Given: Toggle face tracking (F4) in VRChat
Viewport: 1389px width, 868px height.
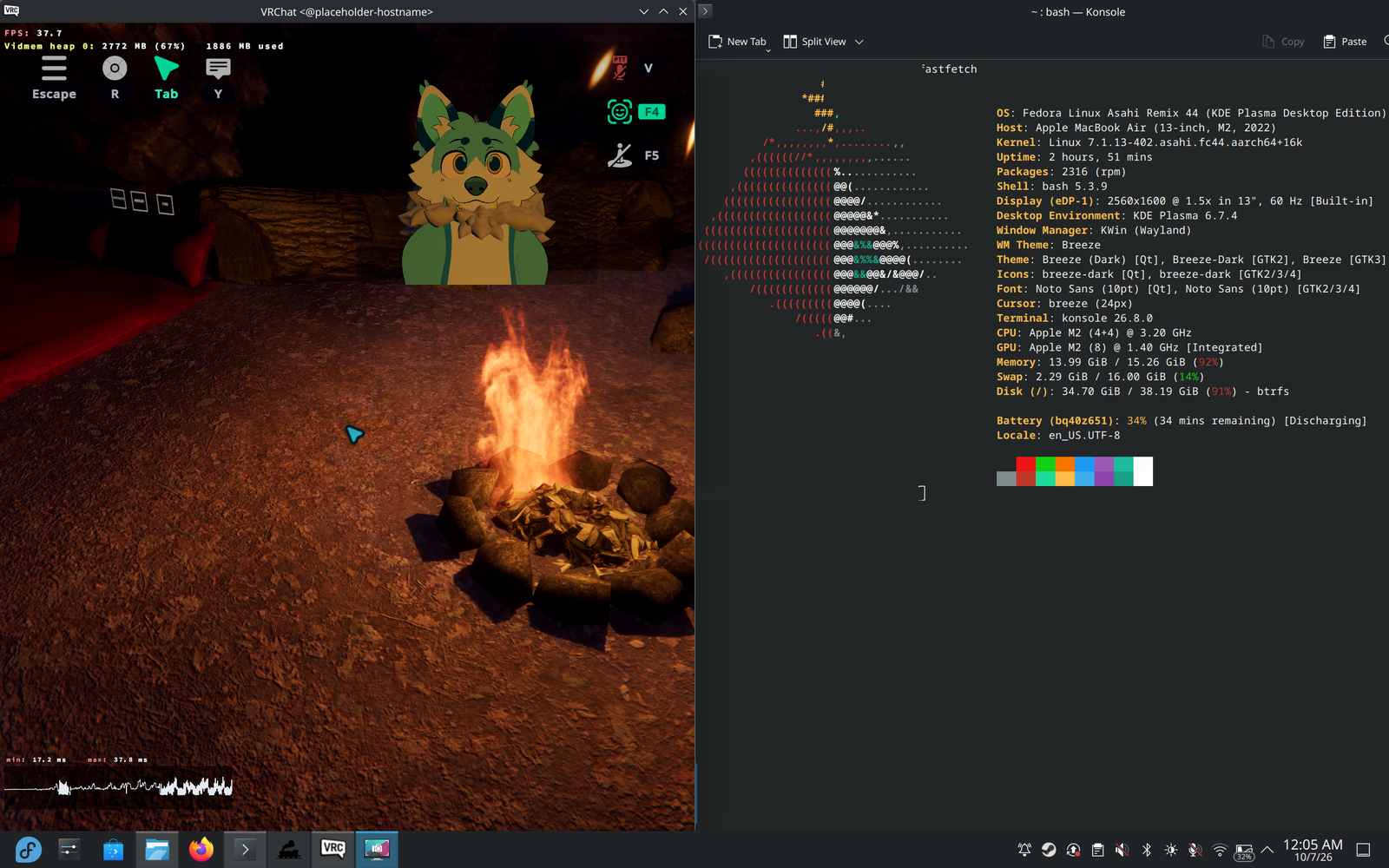Looking at the screenshot, I should (620, 111).
